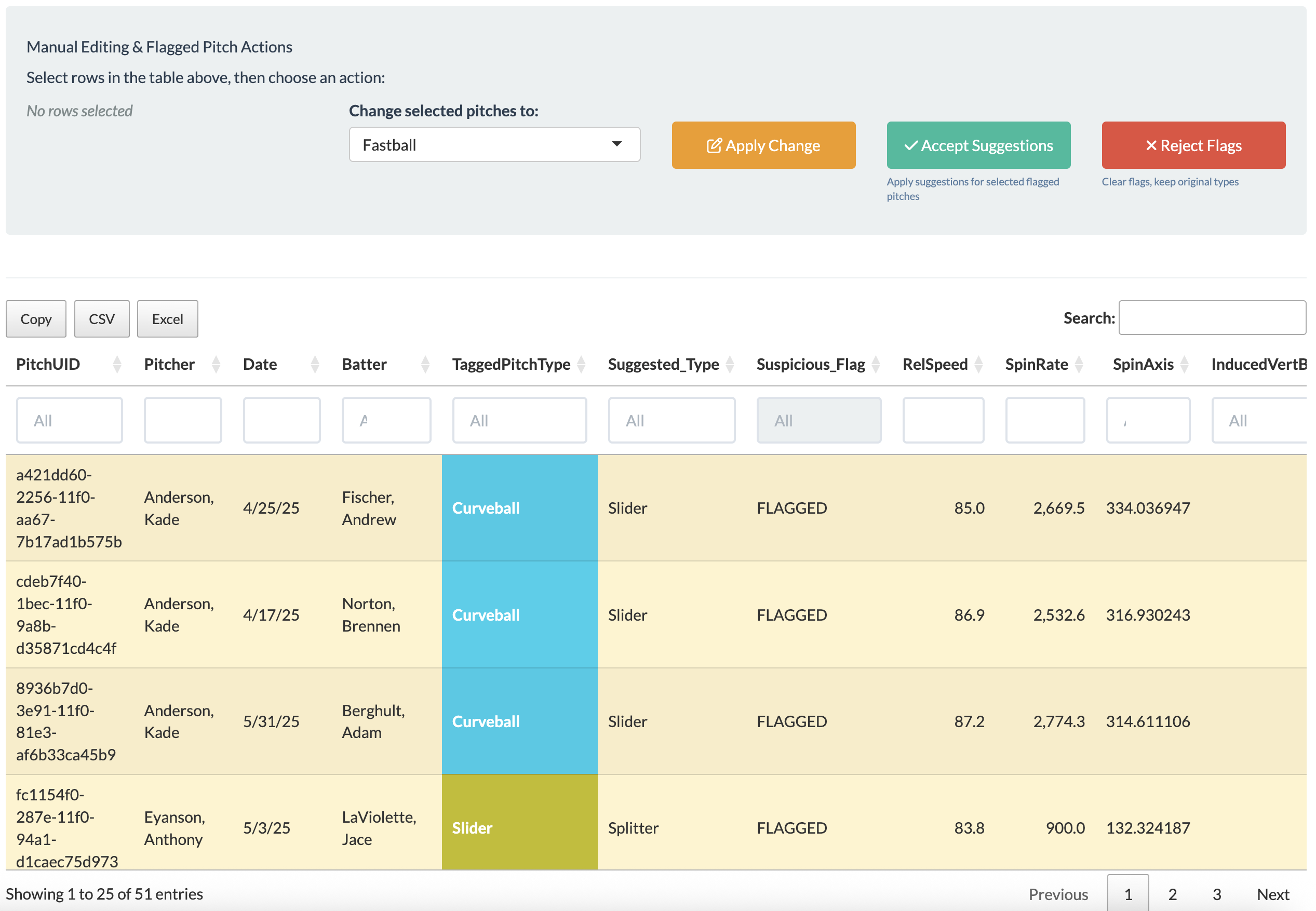Click Date column sort arrows
1316x911 pixels.
pyautogui.click(x=314, y=364)
